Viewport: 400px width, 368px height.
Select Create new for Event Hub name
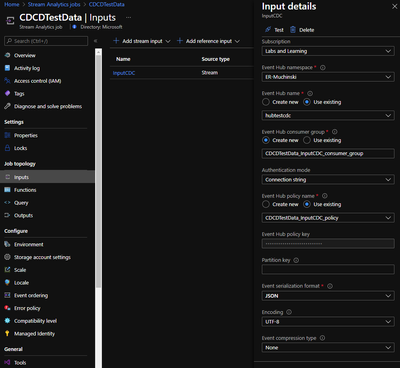pyautogui.click(x=266, y=102)
